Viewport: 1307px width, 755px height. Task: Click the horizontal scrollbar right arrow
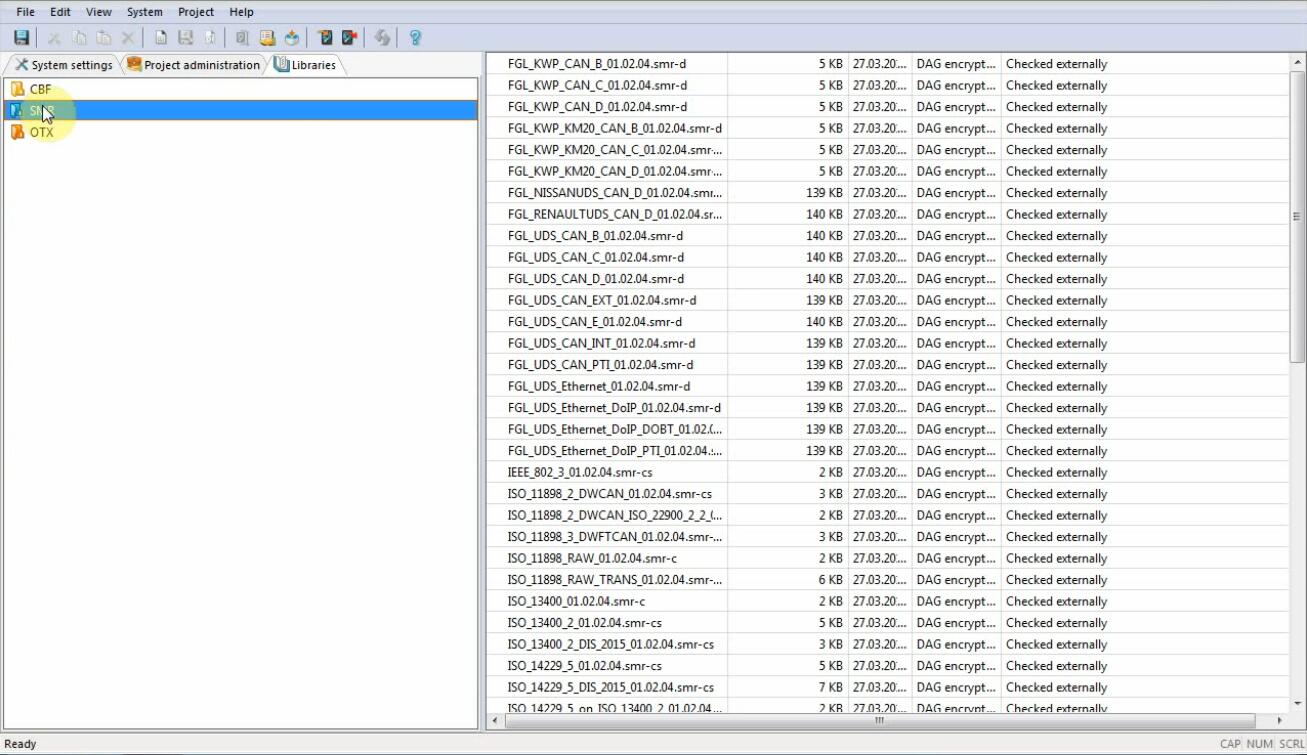point(1279,720)
